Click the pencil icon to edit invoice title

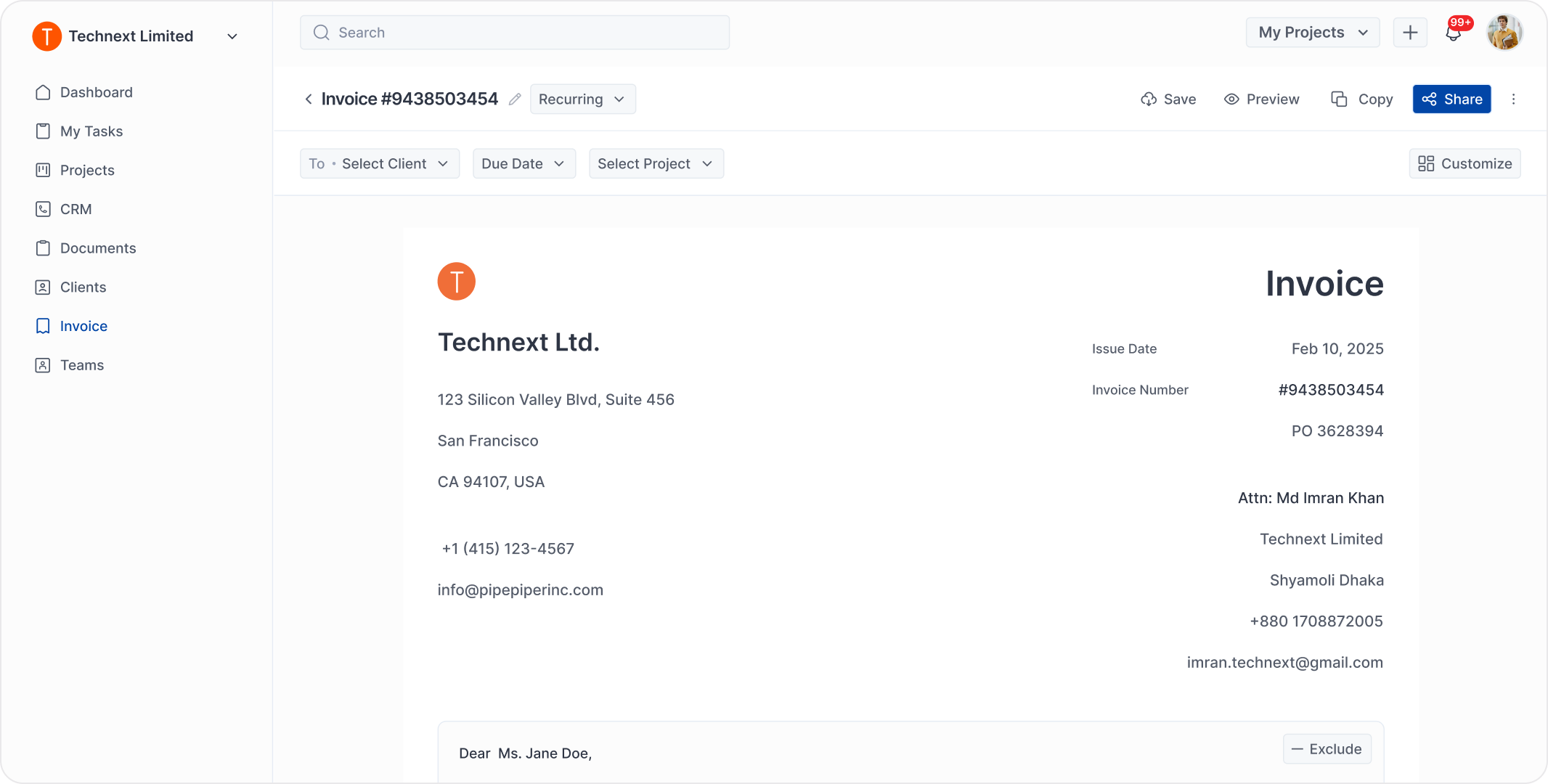[515, 99]
